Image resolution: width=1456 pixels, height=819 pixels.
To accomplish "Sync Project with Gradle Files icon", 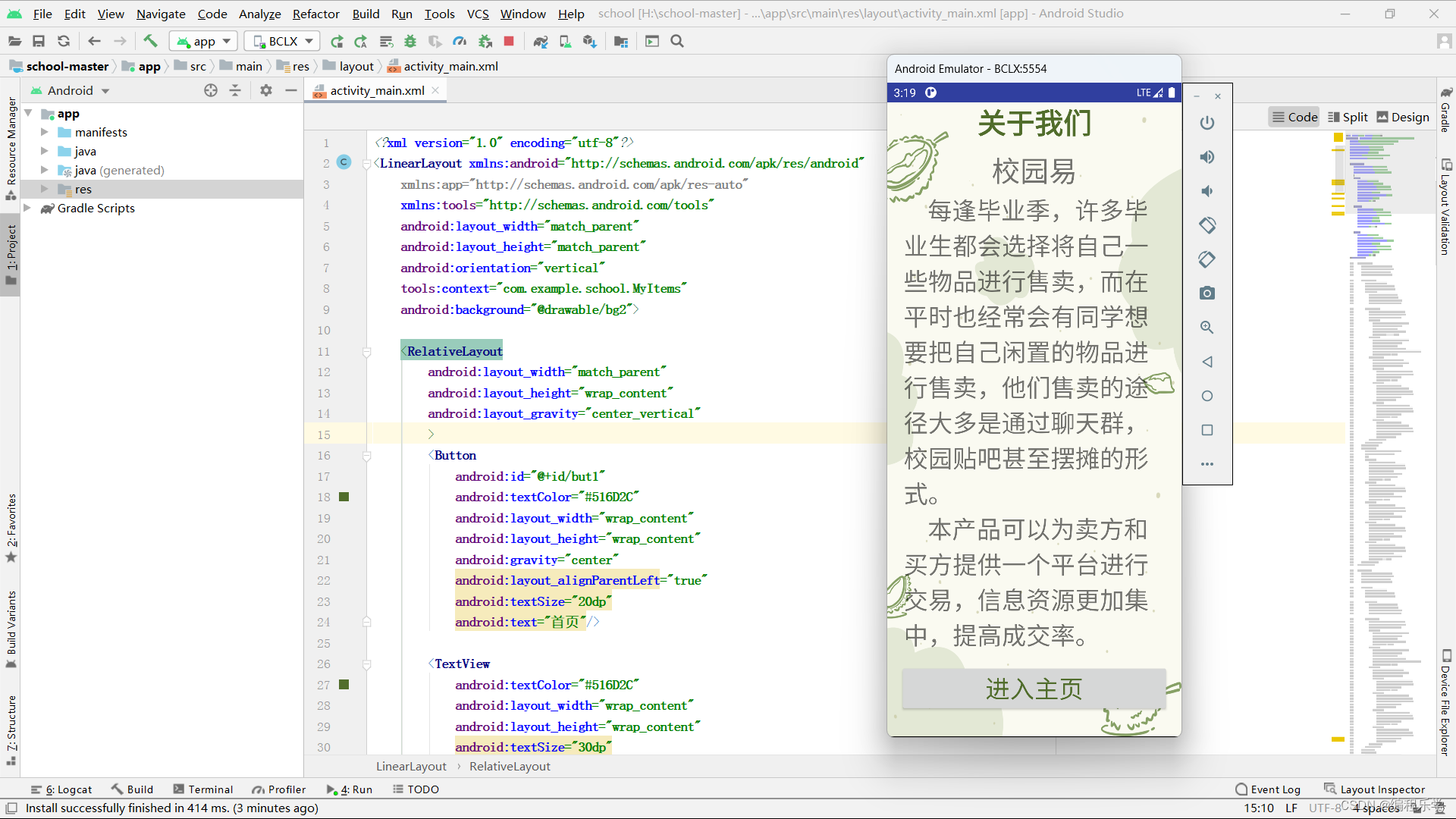I will (540, 41).
